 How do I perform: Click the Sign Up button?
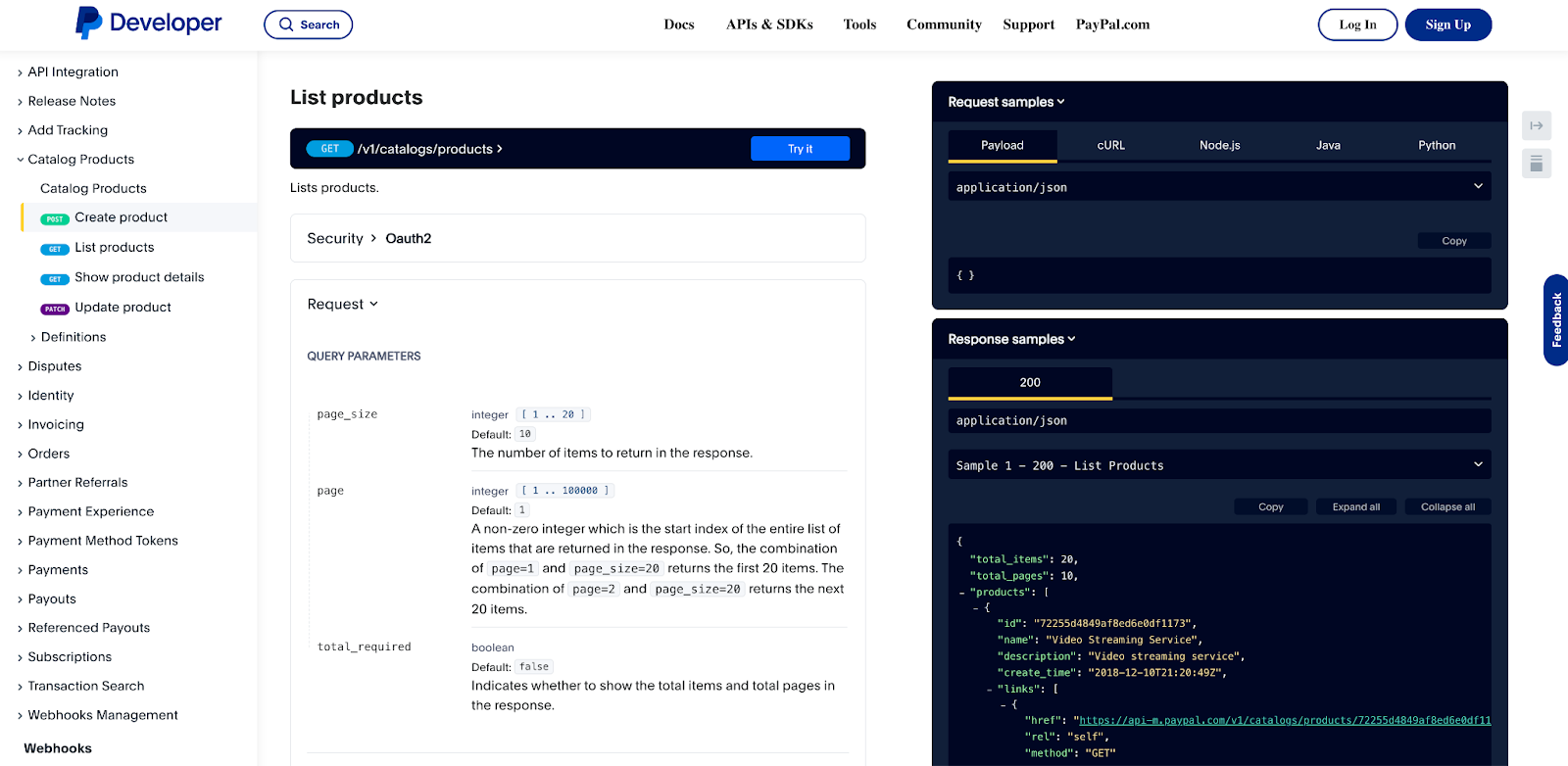tap(1447, 24)
